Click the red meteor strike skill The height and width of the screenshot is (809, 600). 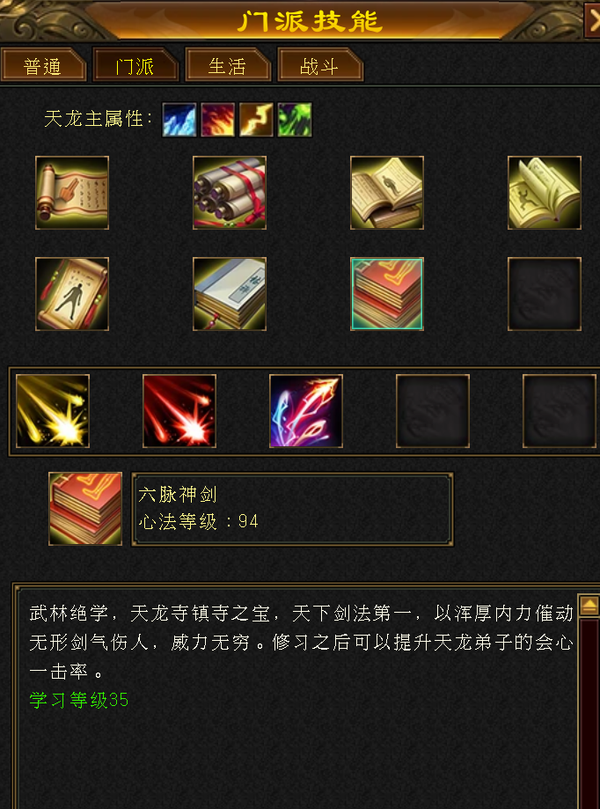click(x=180, y=411)
